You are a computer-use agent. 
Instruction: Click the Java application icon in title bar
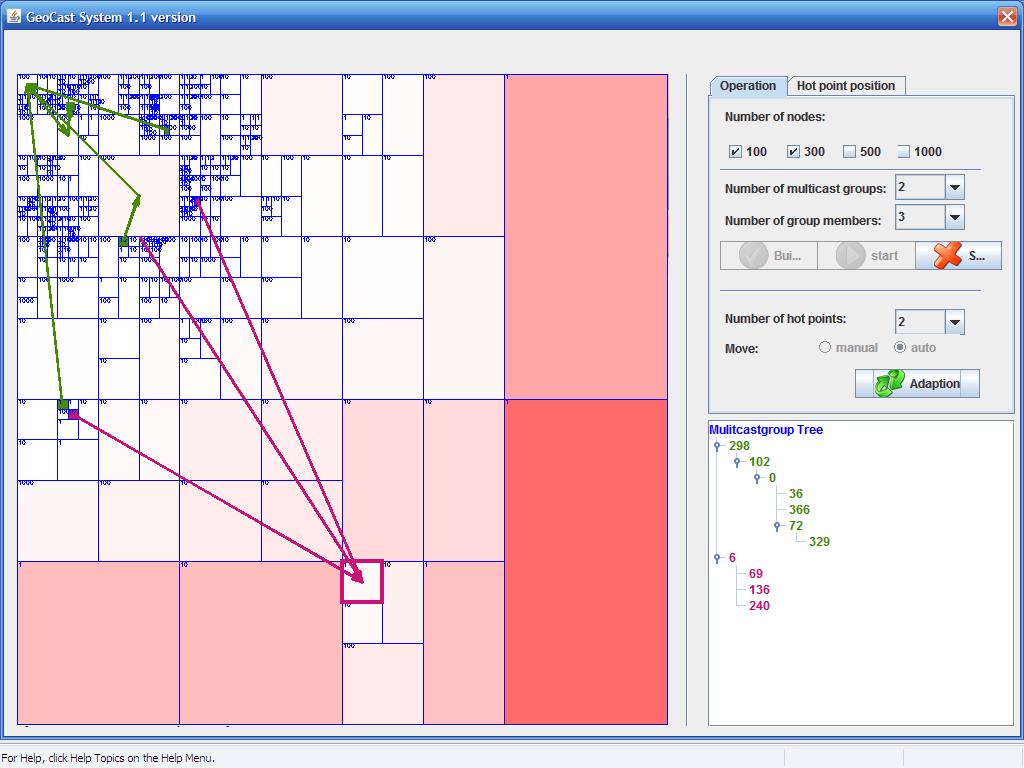[14, 17]
